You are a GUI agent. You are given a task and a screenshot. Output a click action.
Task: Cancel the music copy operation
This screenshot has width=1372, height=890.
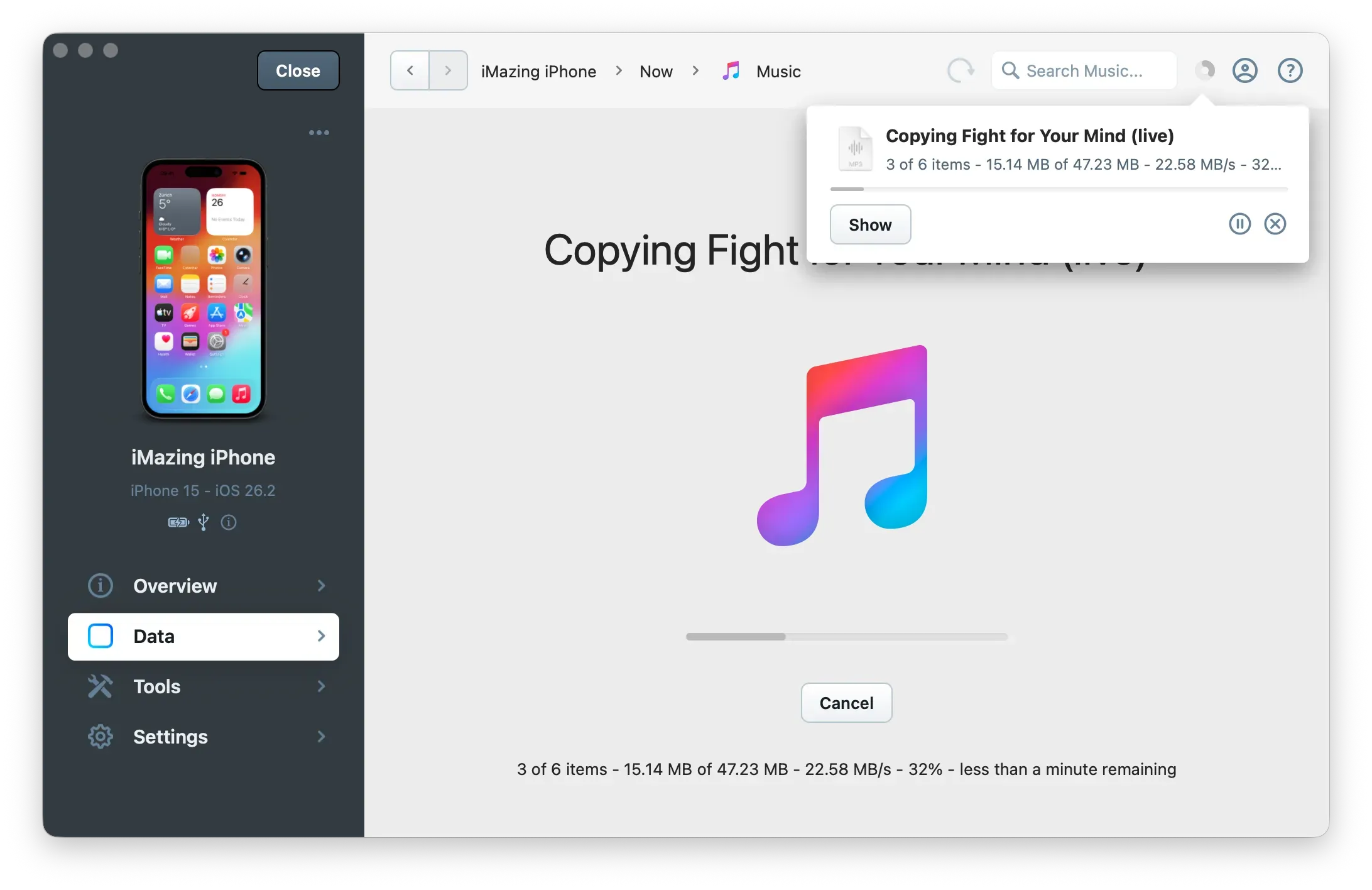click(846, 703)
